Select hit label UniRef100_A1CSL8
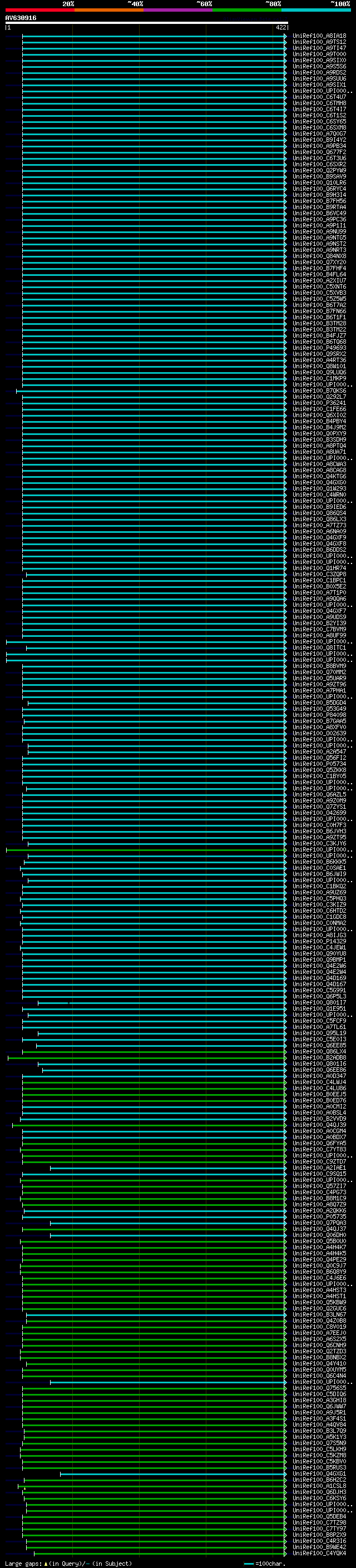This screenshot has height=1568, width=356. coord(319,1486)
